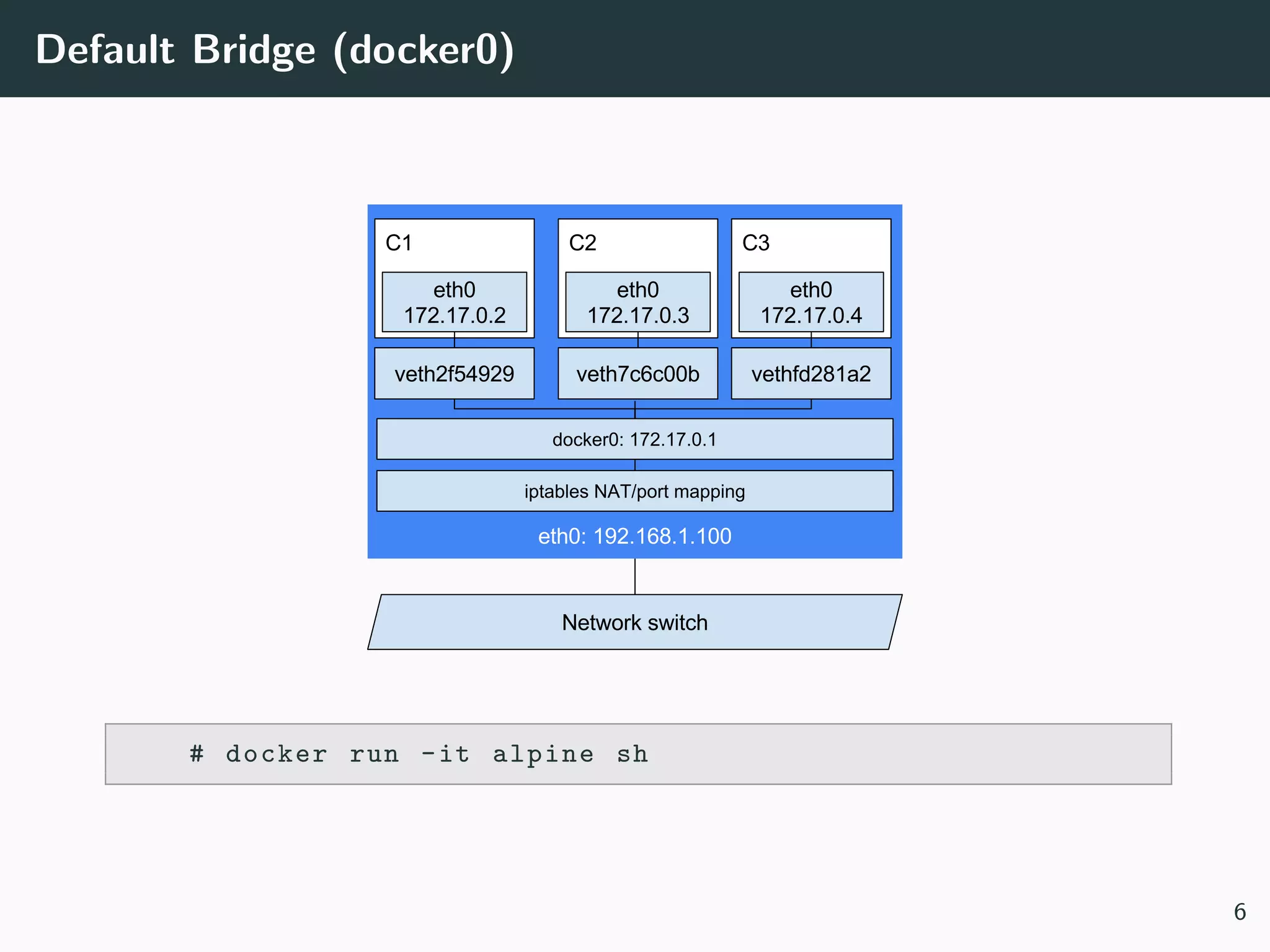This screenshot has width=1270, height=952.
Task: Click the slide number 6
Action: pos(1240,912)
